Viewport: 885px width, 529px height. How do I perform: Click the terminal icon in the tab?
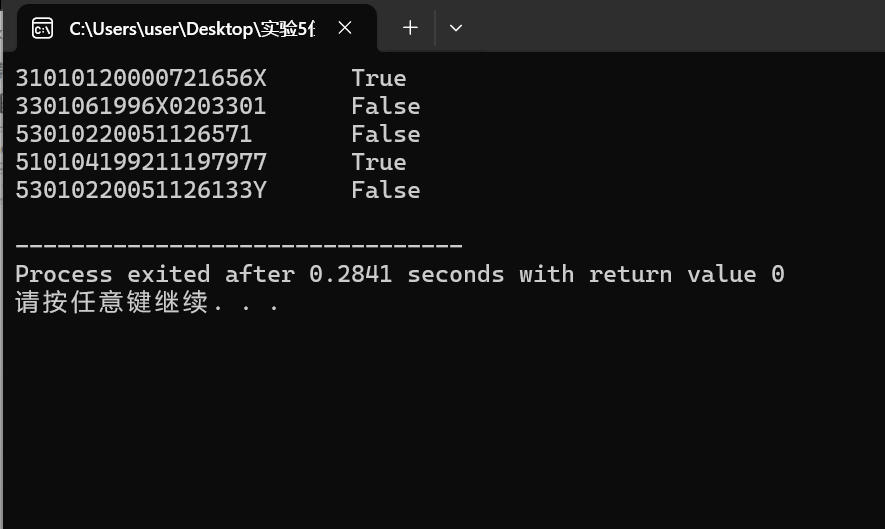[x=42, y=28]
